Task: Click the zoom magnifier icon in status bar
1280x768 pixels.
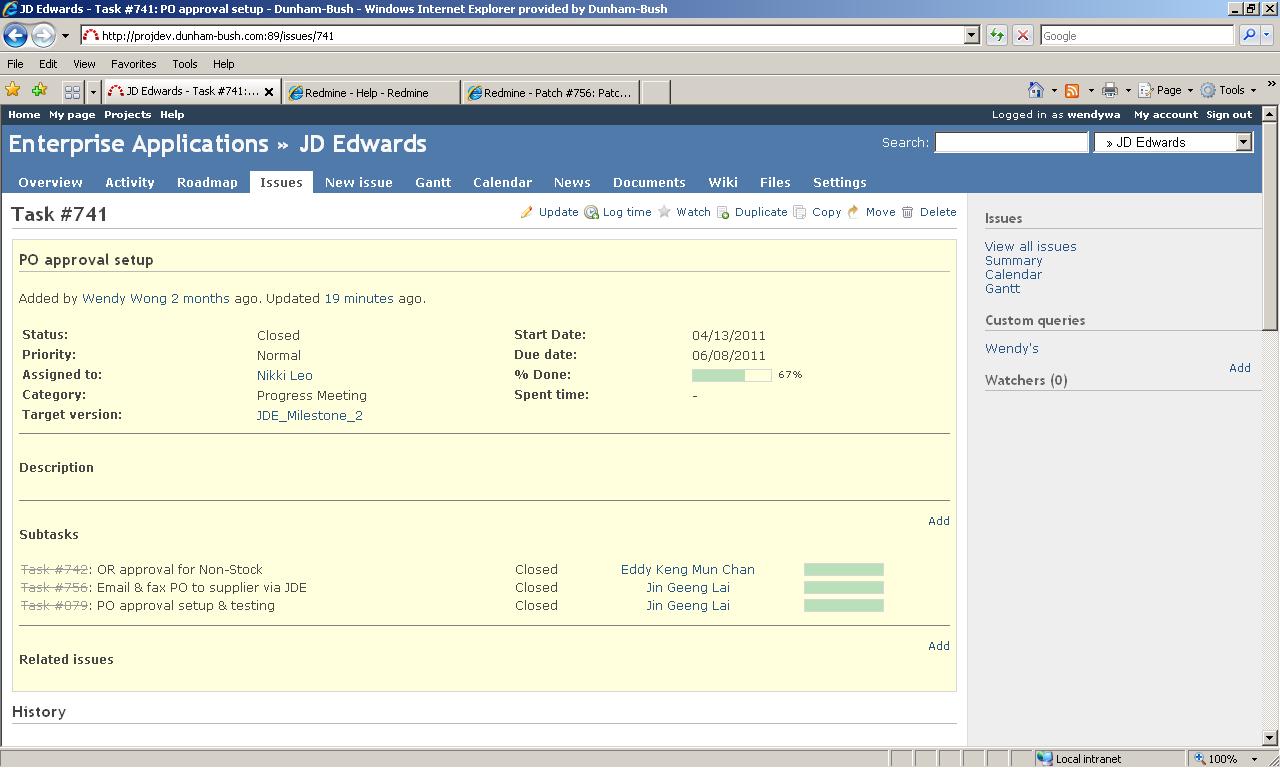Action: point(1200,759)
